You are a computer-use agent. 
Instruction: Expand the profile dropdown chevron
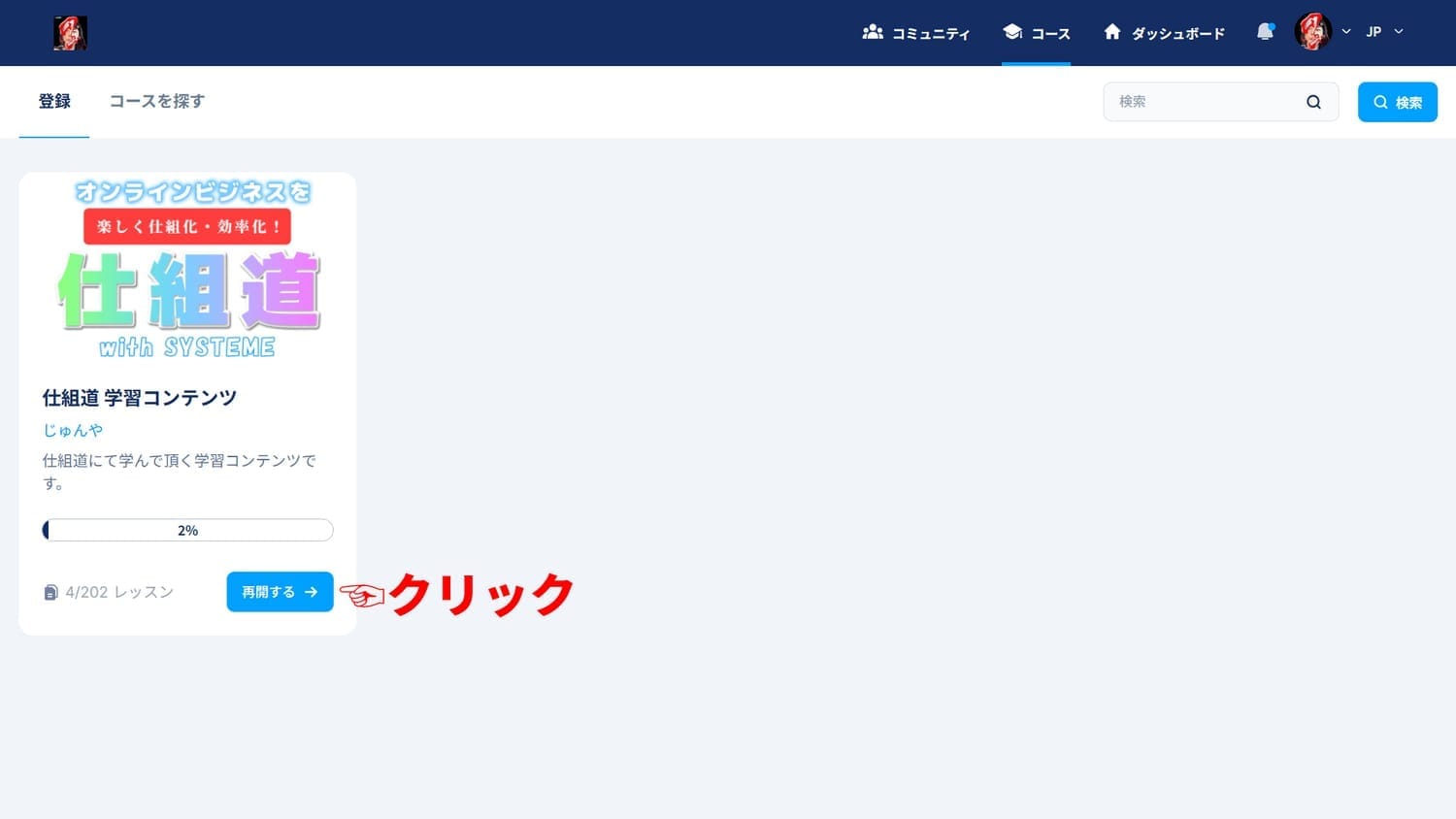pyautogui.click(x=1346, y=32)
